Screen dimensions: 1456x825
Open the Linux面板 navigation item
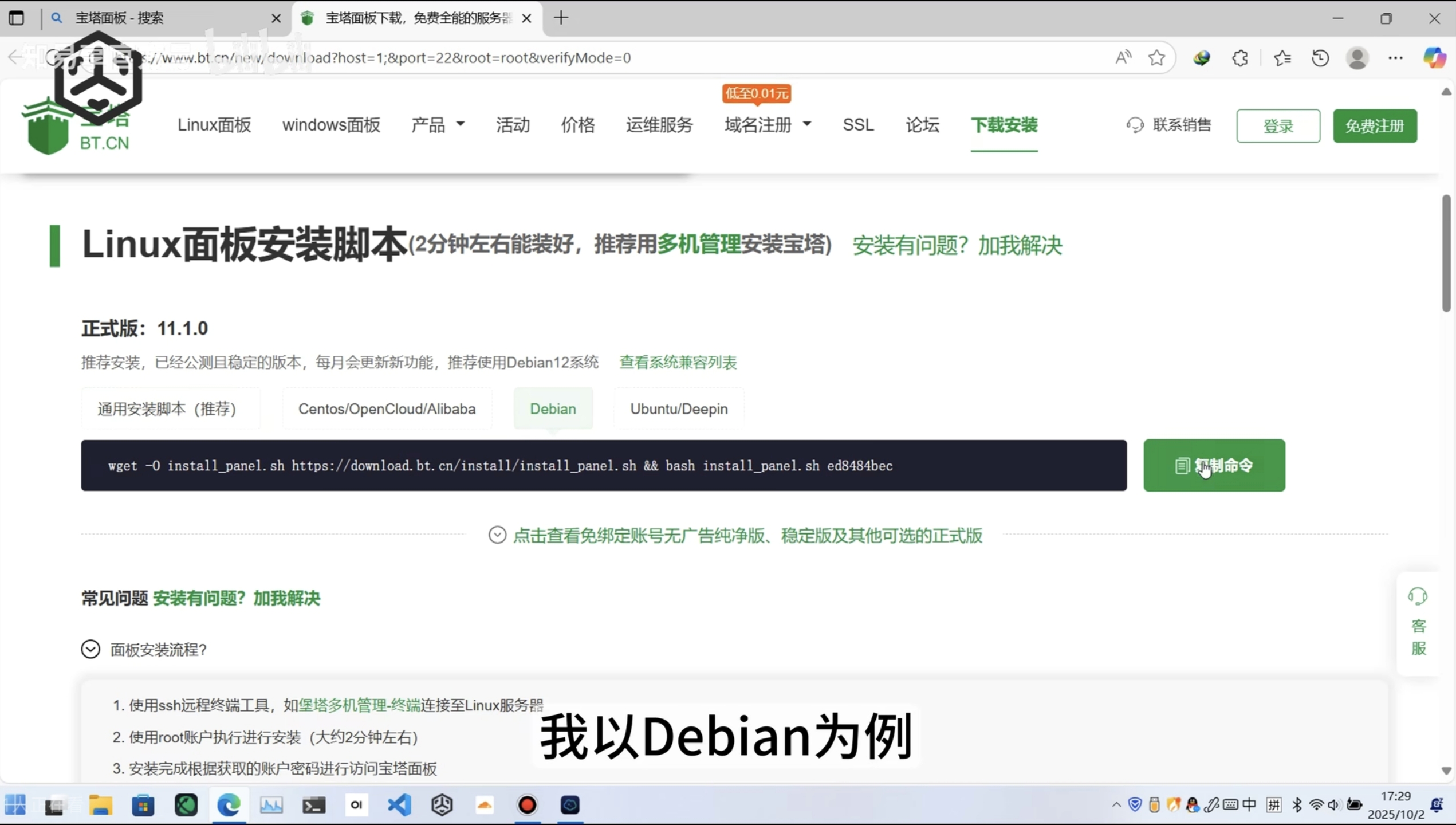(x=214, y=124)
